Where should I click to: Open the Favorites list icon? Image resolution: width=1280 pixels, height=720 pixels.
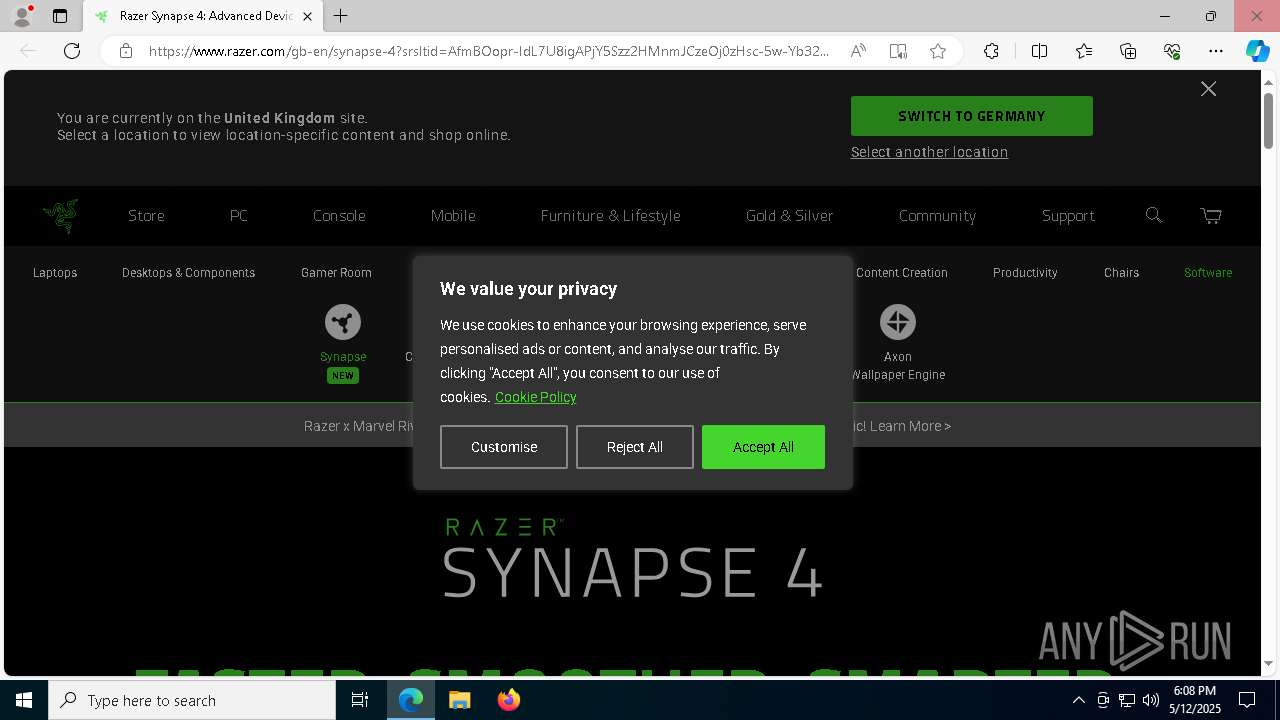click(x=1084, y=51)
